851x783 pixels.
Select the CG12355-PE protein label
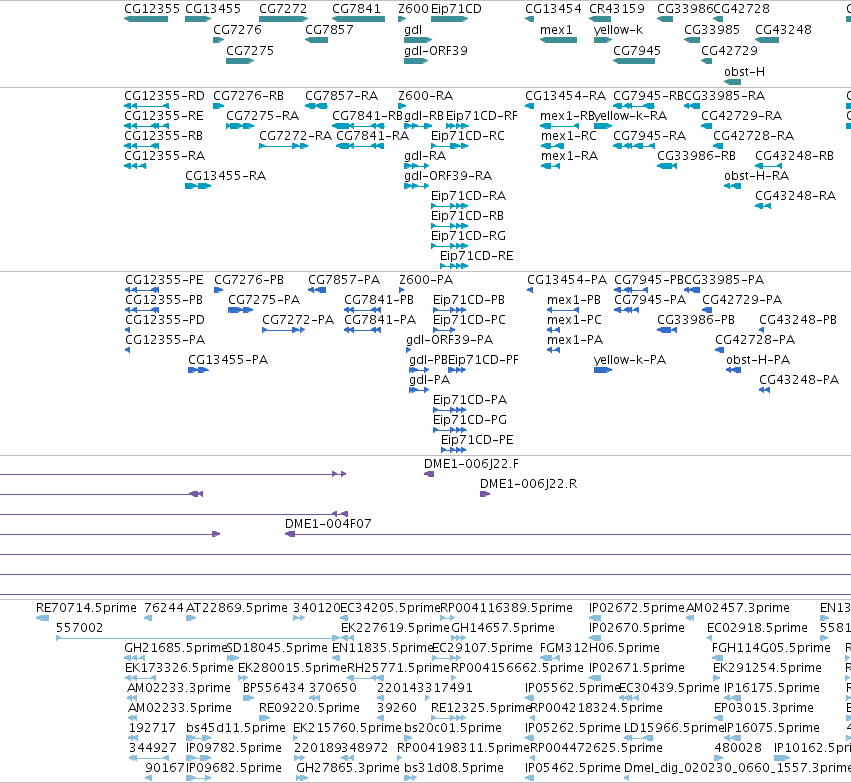(164, 280)
